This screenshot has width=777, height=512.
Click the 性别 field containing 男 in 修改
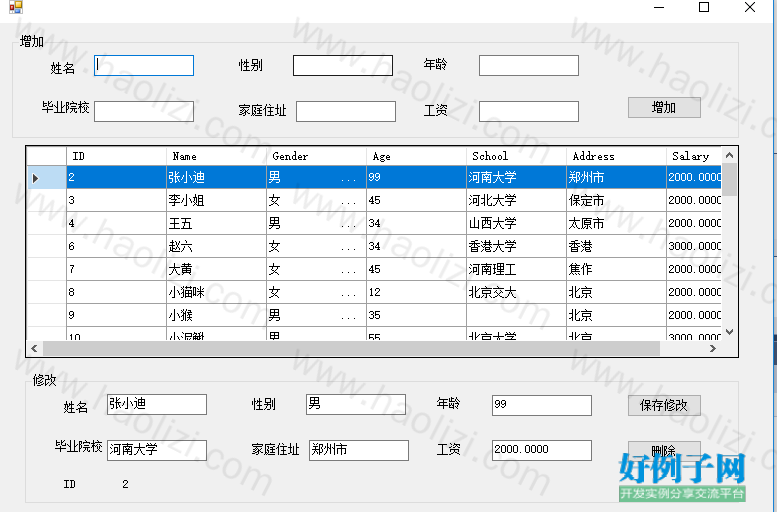tap(356, 404)
